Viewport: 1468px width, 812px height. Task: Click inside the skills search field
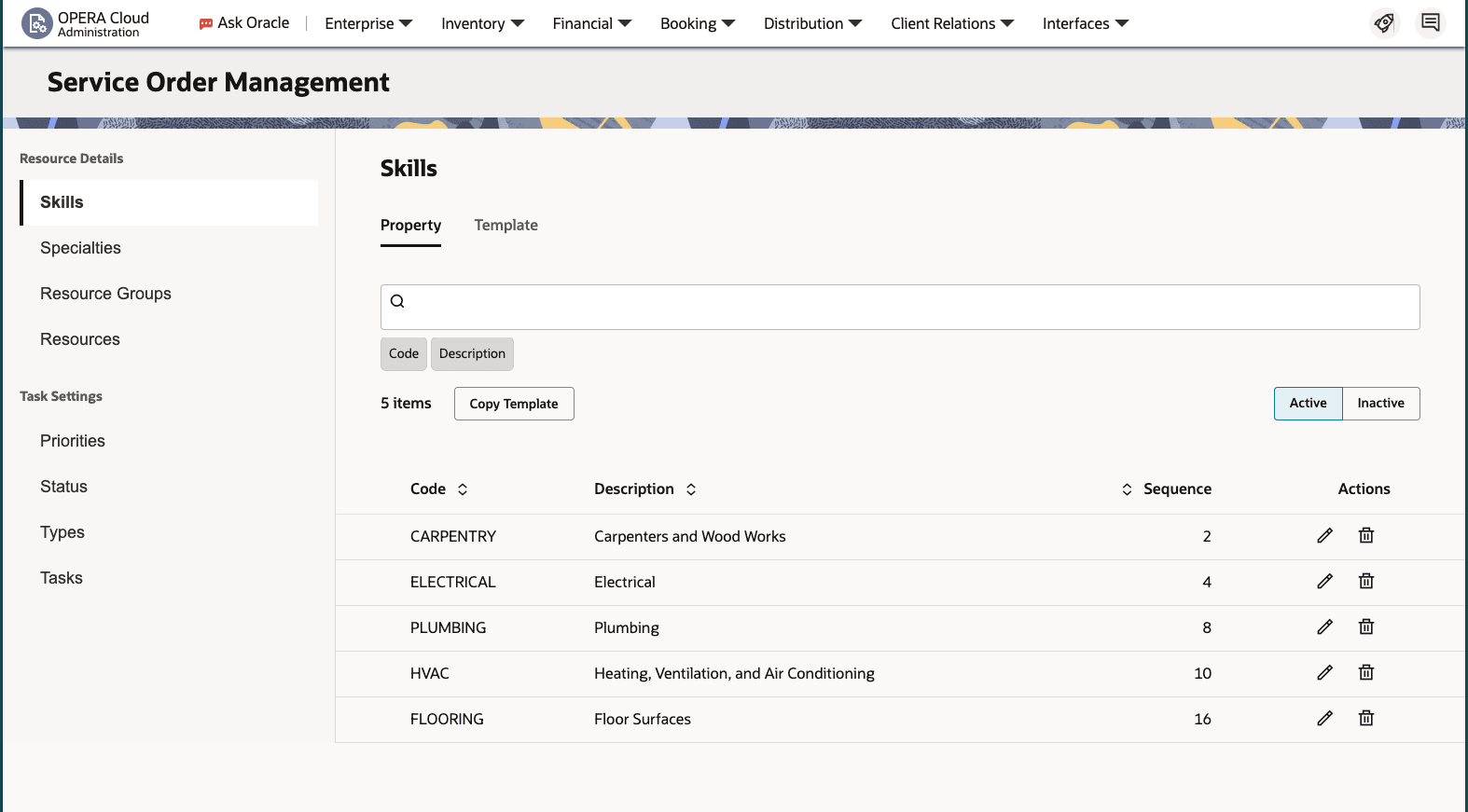pyautogui.click(x=900, y=307)
